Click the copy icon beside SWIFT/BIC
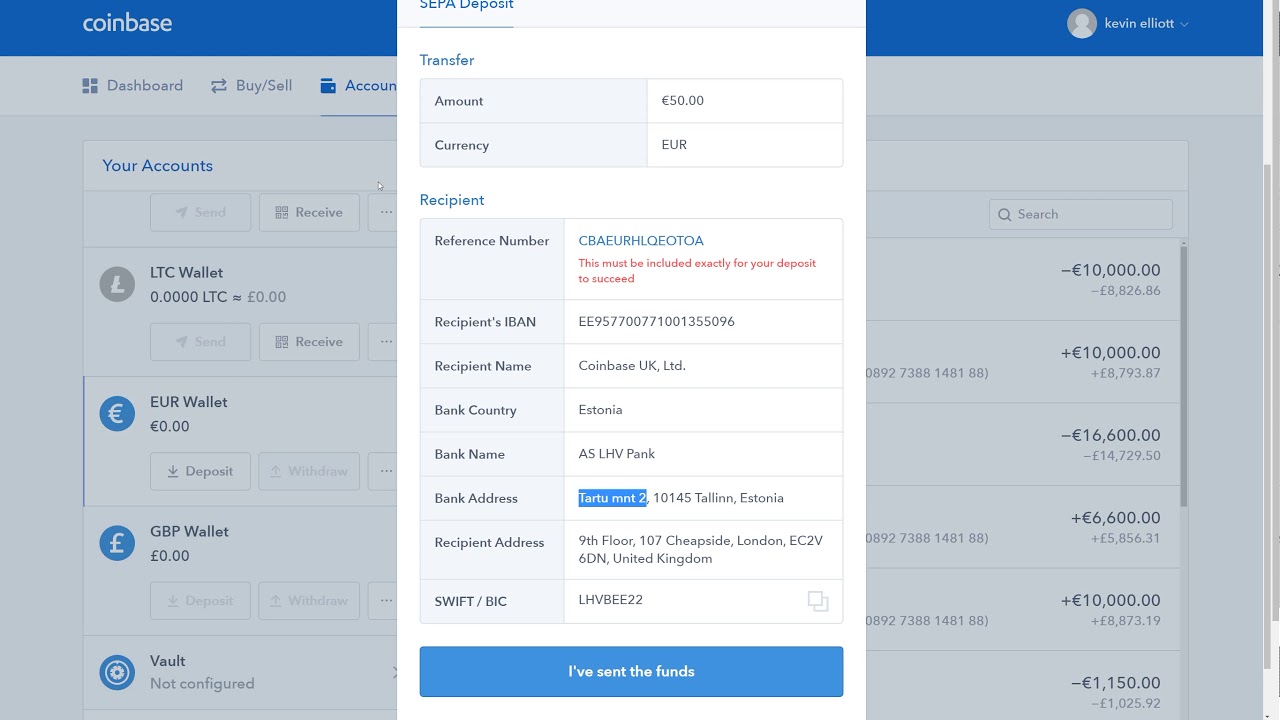The width and height of the screenshot is (1280, 720). click(x=818, y=601)
